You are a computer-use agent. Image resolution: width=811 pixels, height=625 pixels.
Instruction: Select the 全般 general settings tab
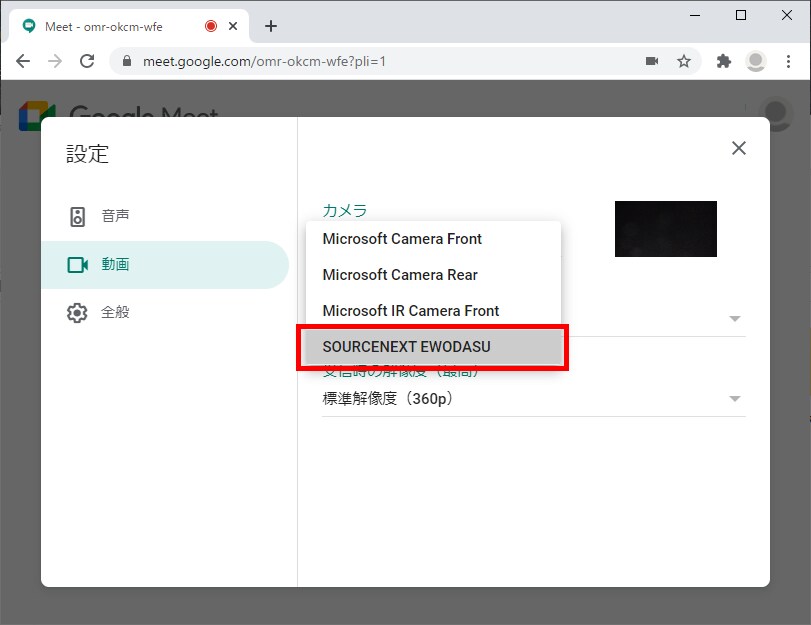point(164,312)
